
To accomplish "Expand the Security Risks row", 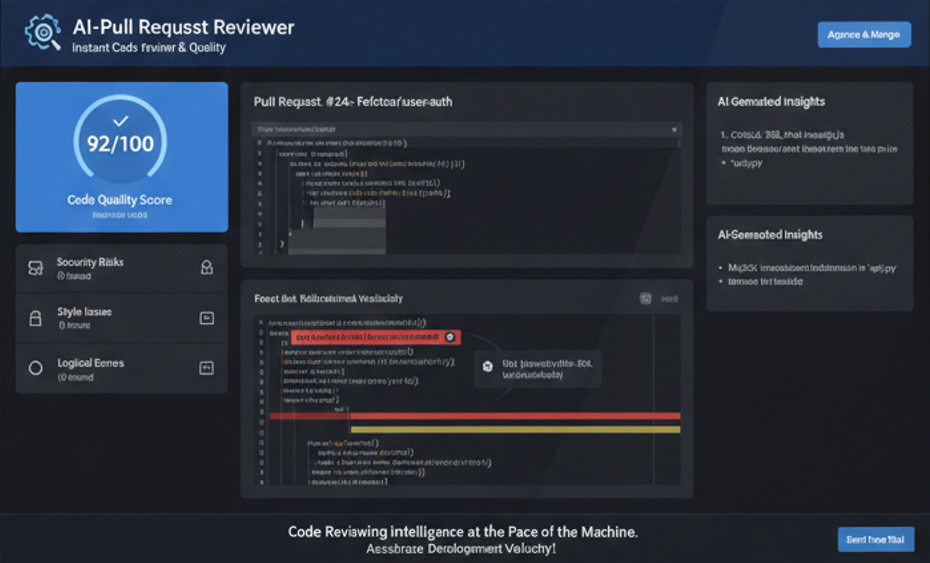I will pyautogui.click(x=121, y=267).
